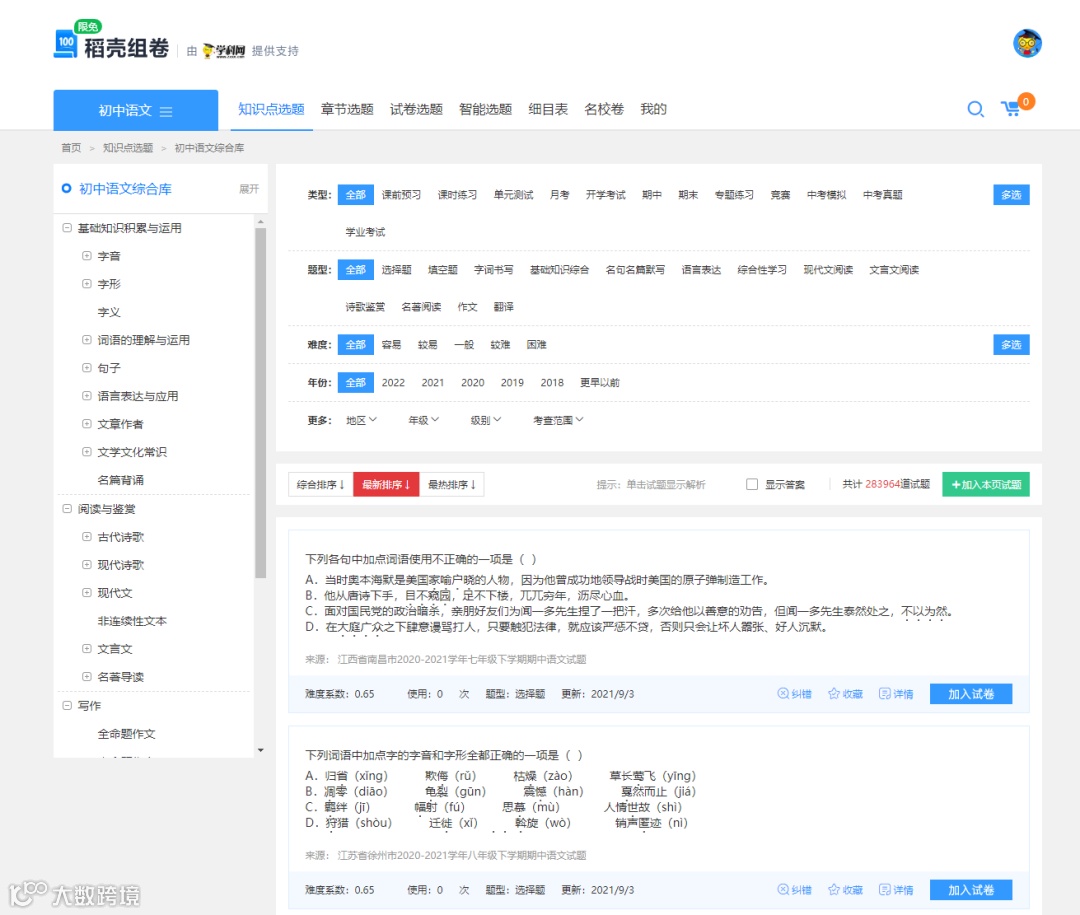The image size is (1080, 915).
Task: Open the shopping cart icon
Action: point(1011,109)
